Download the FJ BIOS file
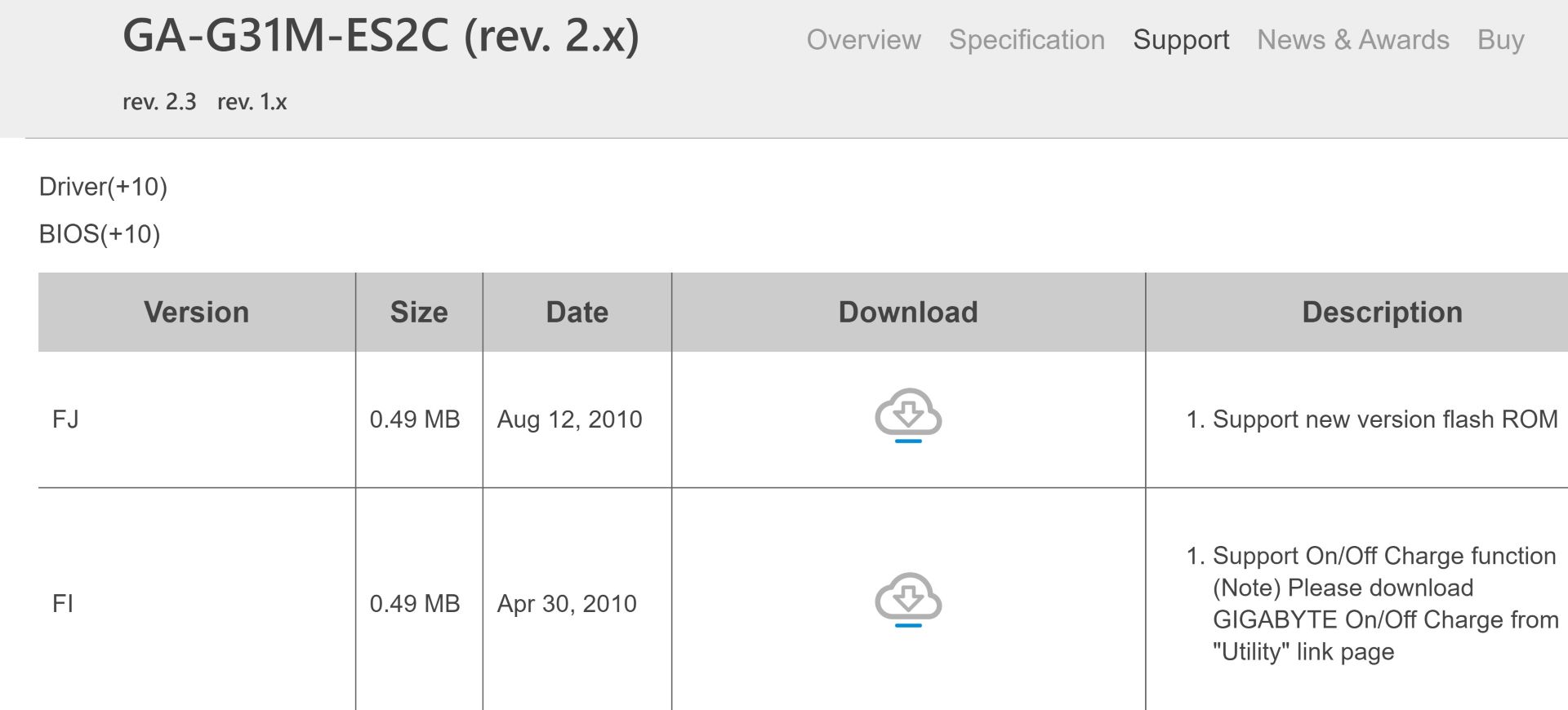 908,416
